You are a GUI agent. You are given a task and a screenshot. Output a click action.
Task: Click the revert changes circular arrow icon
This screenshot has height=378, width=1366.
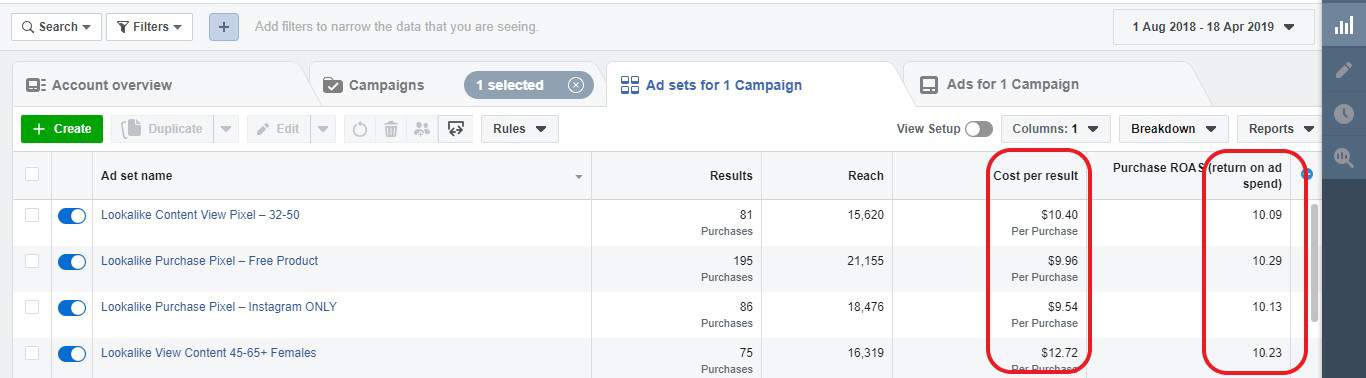coord(360,129)
